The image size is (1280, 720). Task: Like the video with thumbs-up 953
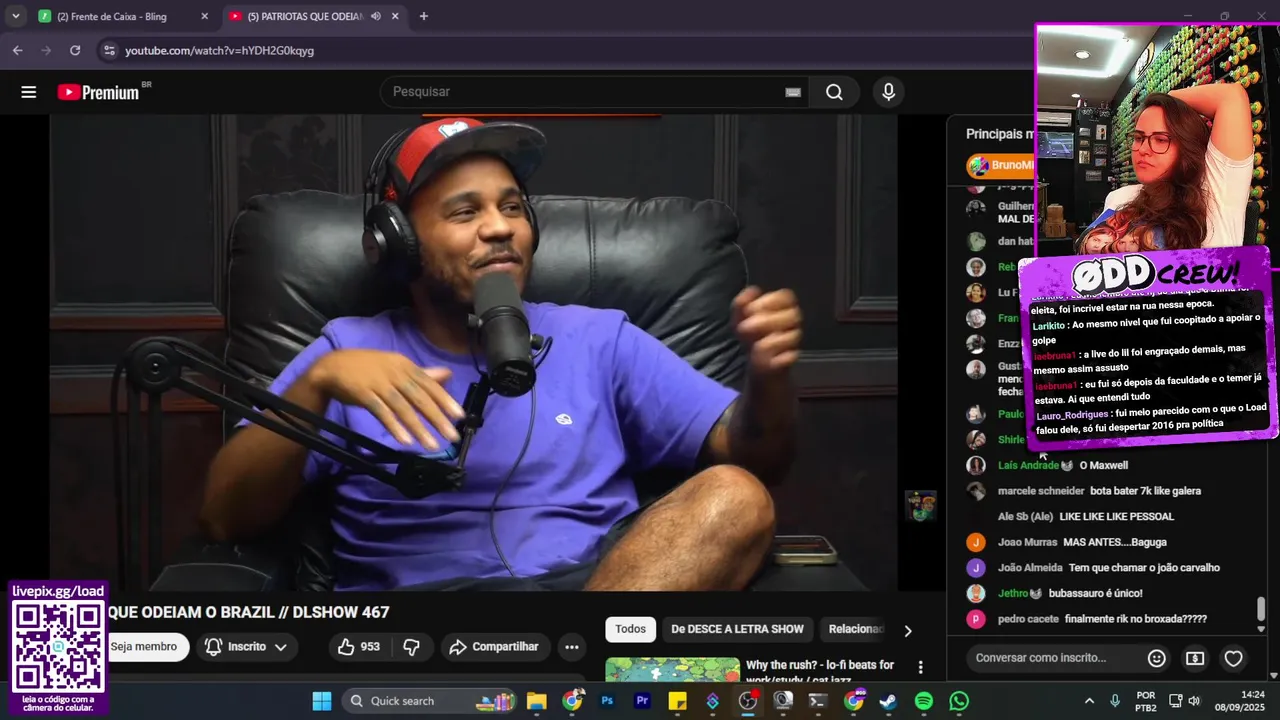358,647
